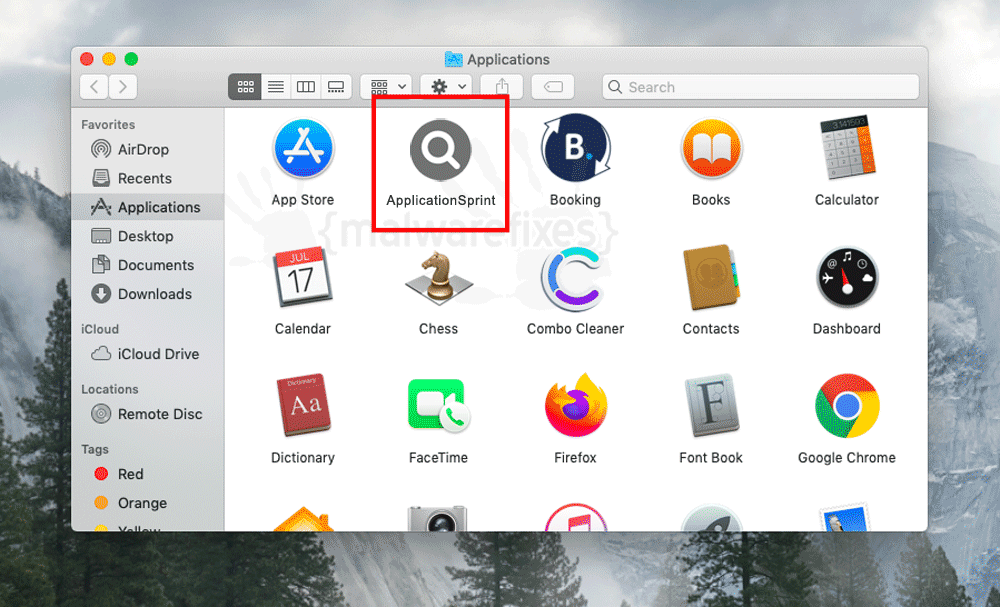The image size is (1000, 607).
Task: Select the Google Chrome app icon
Action: coord(847,406)
